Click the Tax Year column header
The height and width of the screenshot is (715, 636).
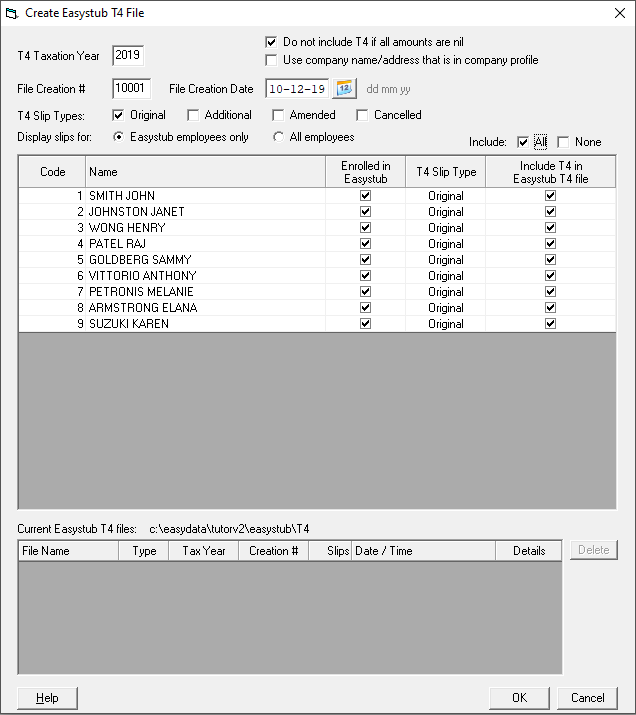pyautogui.click(x=204, y=551)
